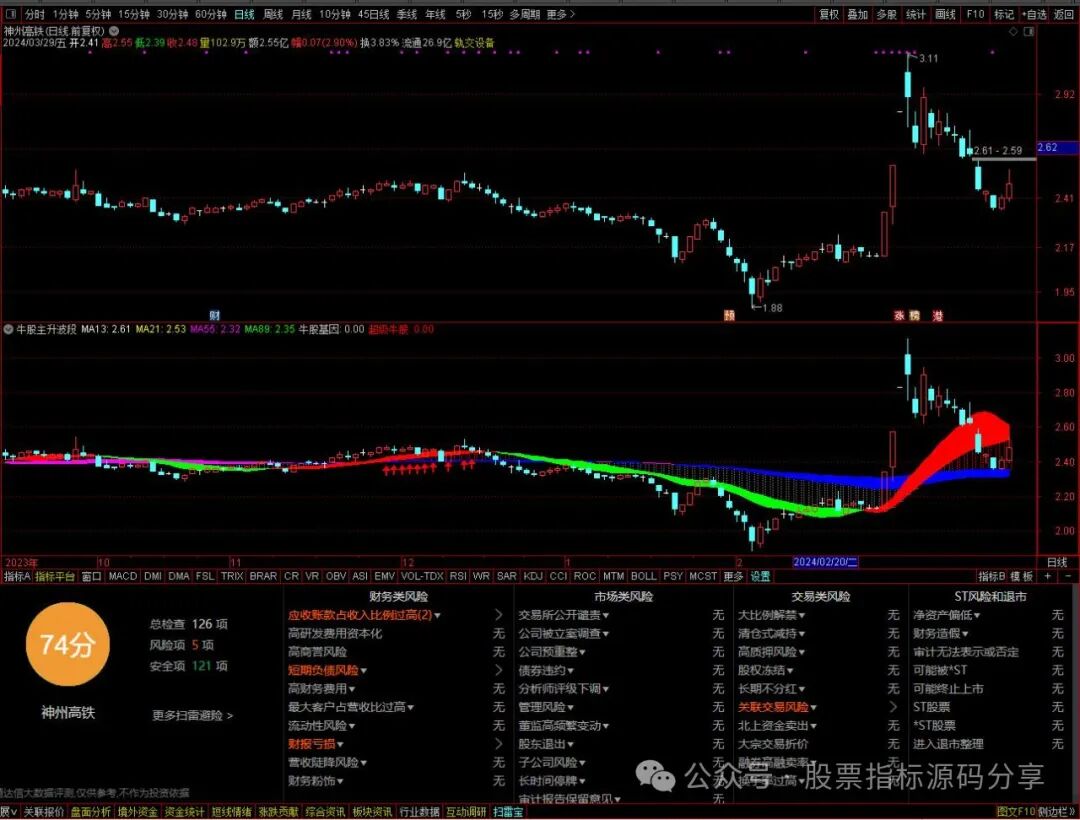Open details arrow for 关联交易风险 row

coord(893,707)
